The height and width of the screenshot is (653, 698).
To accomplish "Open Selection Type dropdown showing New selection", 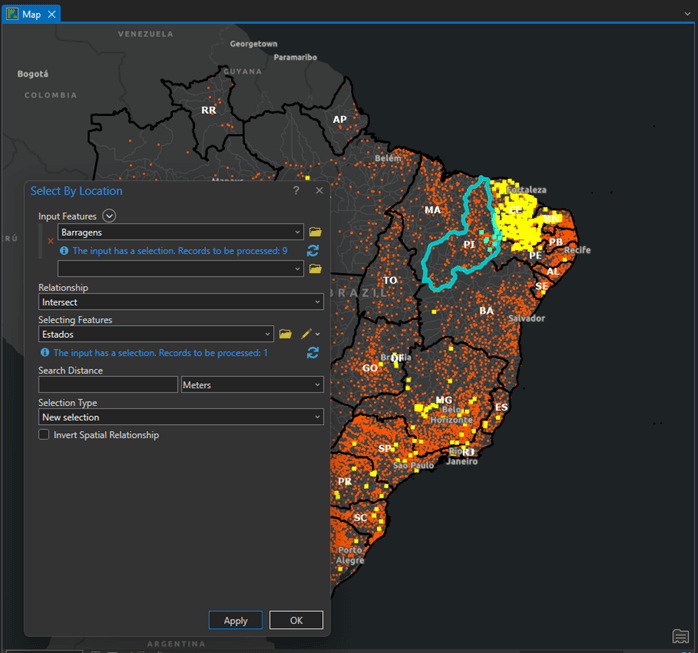I will click(181, 417).
